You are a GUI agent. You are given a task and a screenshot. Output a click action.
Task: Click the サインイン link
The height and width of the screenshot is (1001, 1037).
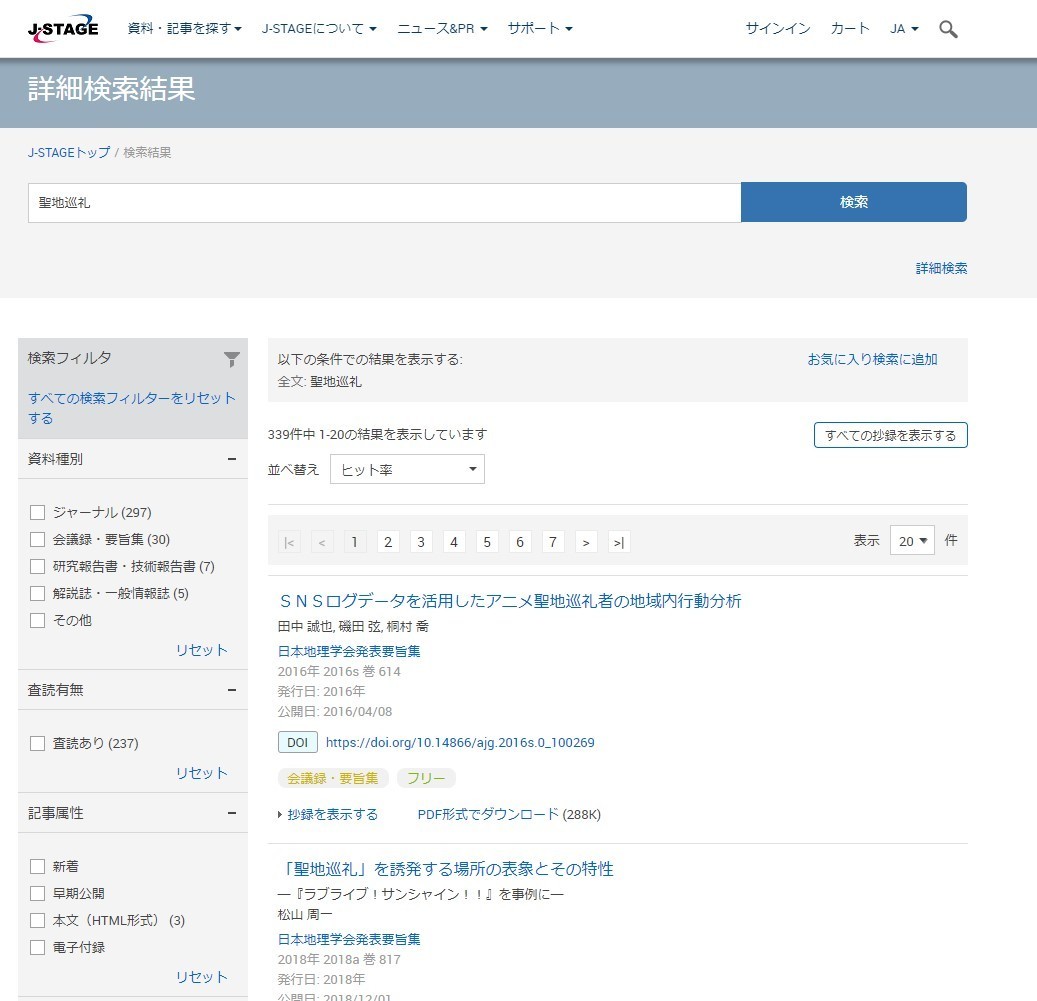coord(778,28)
